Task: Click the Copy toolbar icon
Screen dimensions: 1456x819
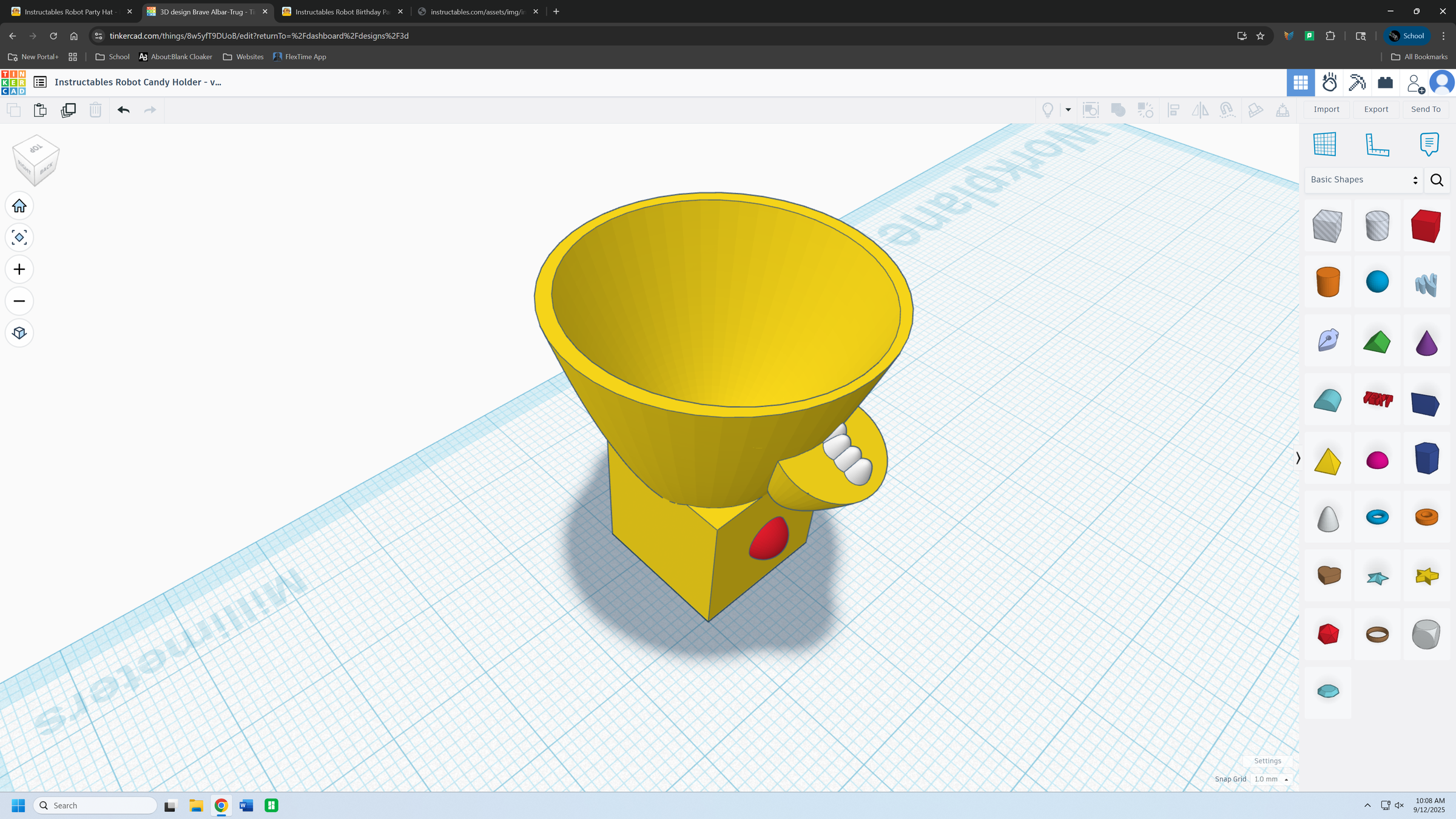Action: pyautogui.click(x=13, y=110)
